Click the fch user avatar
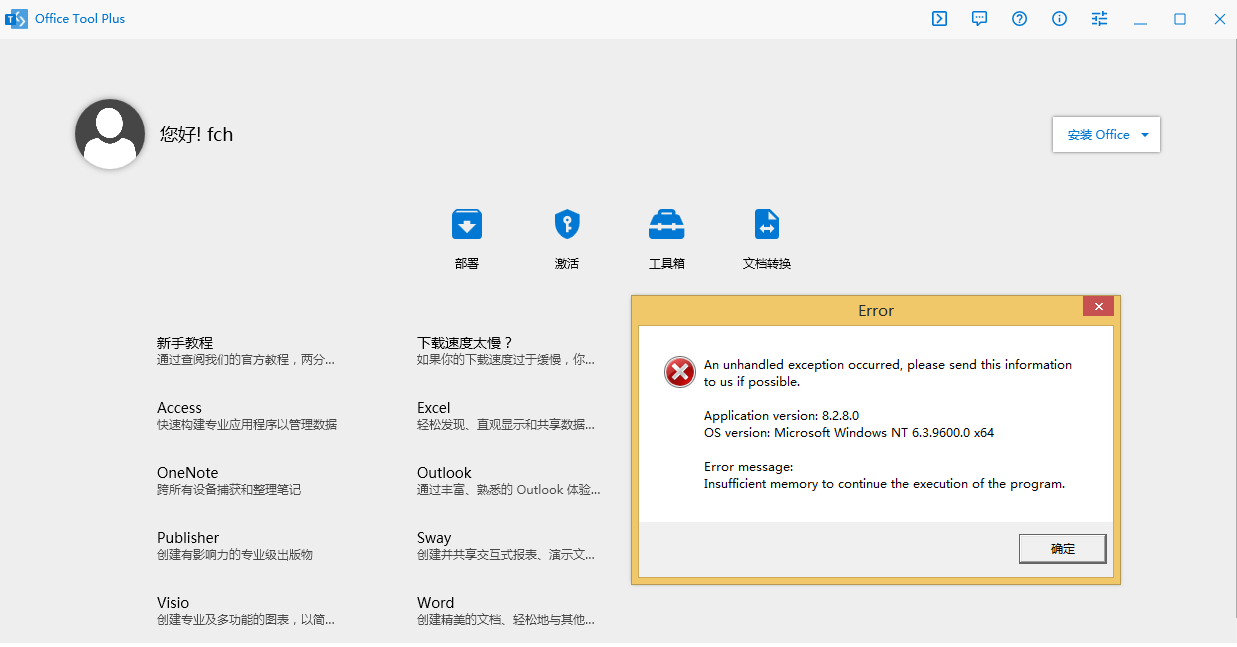1237x647 pixels. (109, 133)
